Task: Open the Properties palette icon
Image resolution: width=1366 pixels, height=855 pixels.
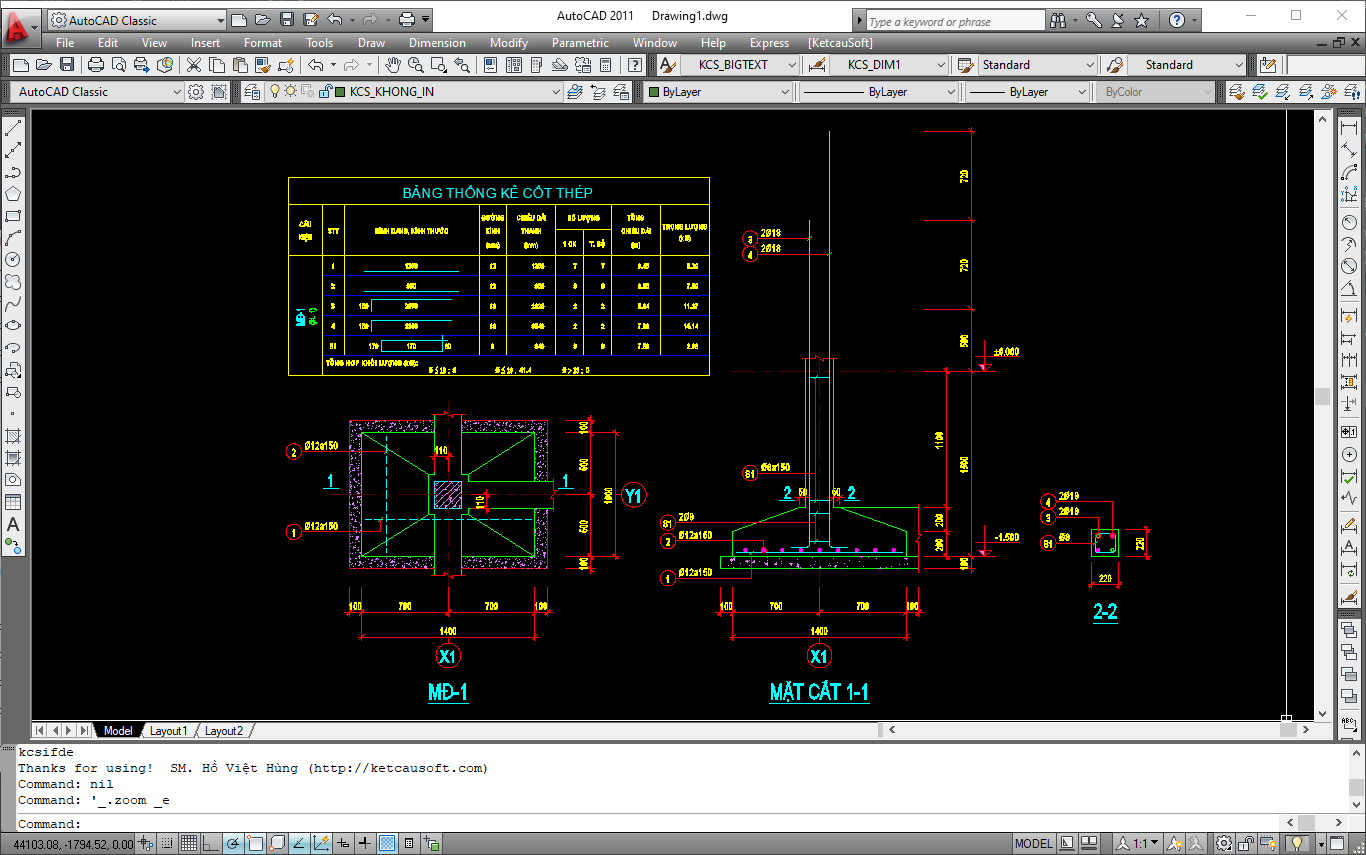Action: coord(490,65)
